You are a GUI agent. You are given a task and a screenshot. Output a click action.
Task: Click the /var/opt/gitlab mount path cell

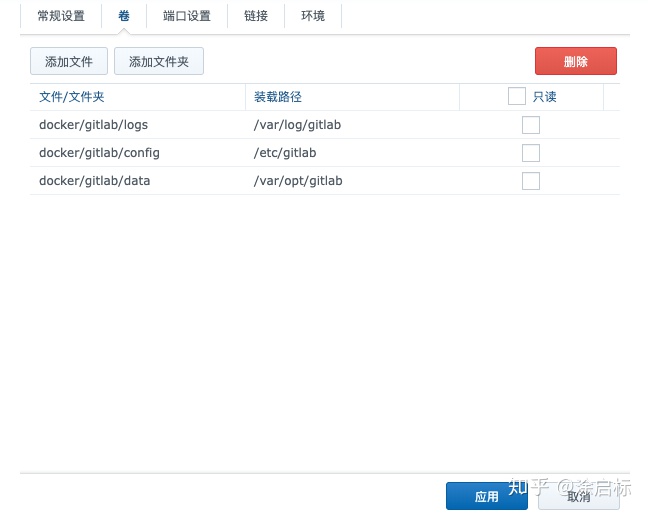[x=298, y=181]
